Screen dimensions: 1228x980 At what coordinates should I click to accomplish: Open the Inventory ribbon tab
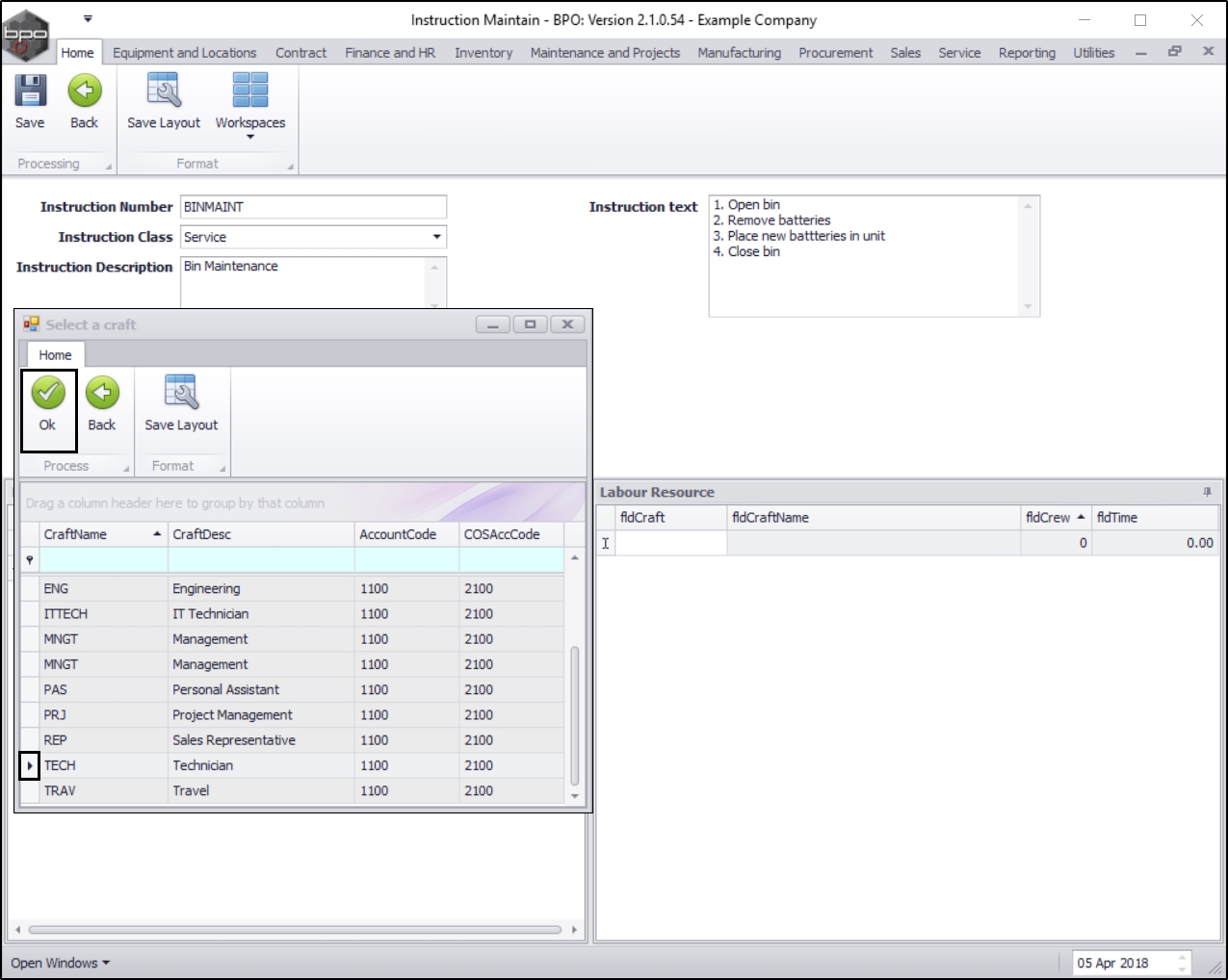483,53
